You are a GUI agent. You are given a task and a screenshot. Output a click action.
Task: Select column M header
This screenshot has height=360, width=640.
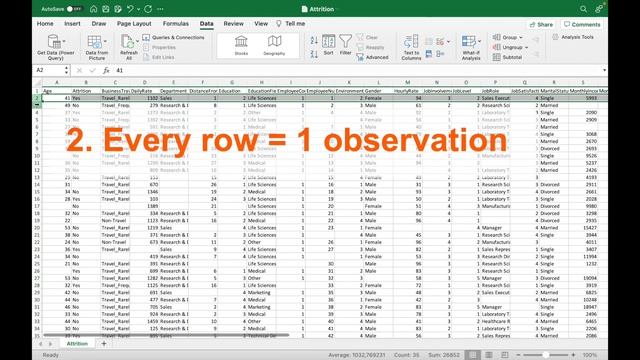(407, 82)
